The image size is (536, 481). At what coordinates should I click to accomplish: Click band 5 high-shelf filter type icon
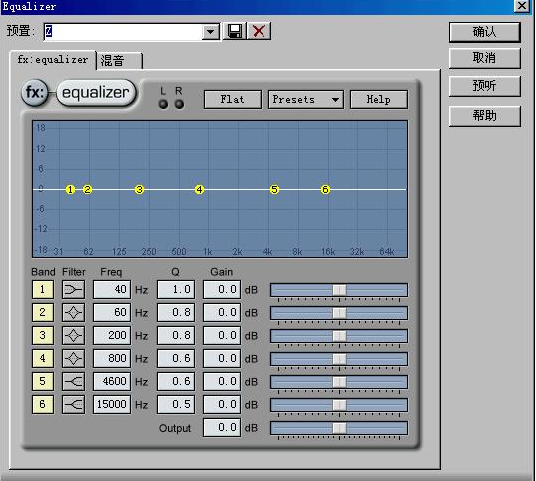(73, 381)
